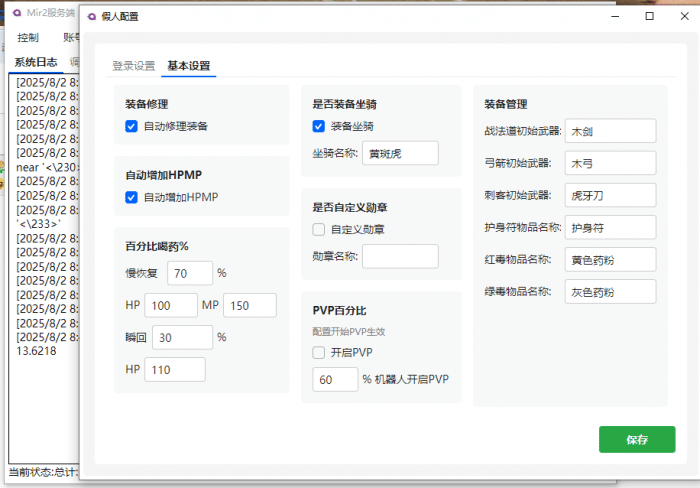Toggle the 自动修理装备 checkbox
Image resolution: width=700 pixels, height=488 pixels.
[131, 126]
